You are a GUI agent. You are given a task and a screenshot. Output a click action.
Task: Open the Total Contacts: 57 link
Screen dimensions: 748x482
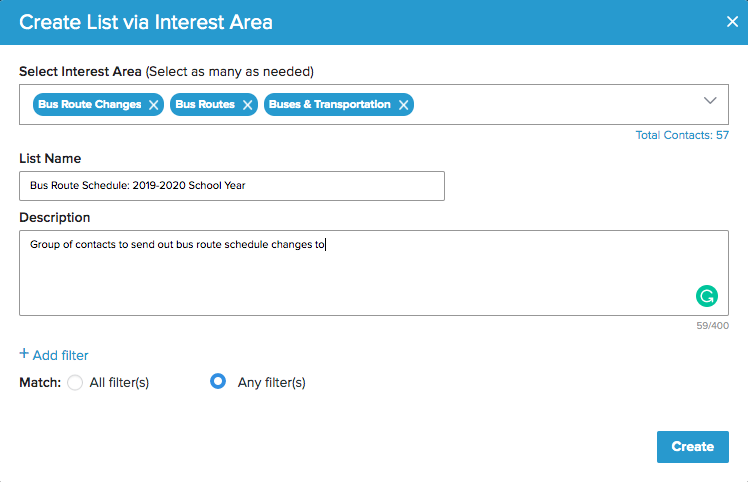pos(682,135)
